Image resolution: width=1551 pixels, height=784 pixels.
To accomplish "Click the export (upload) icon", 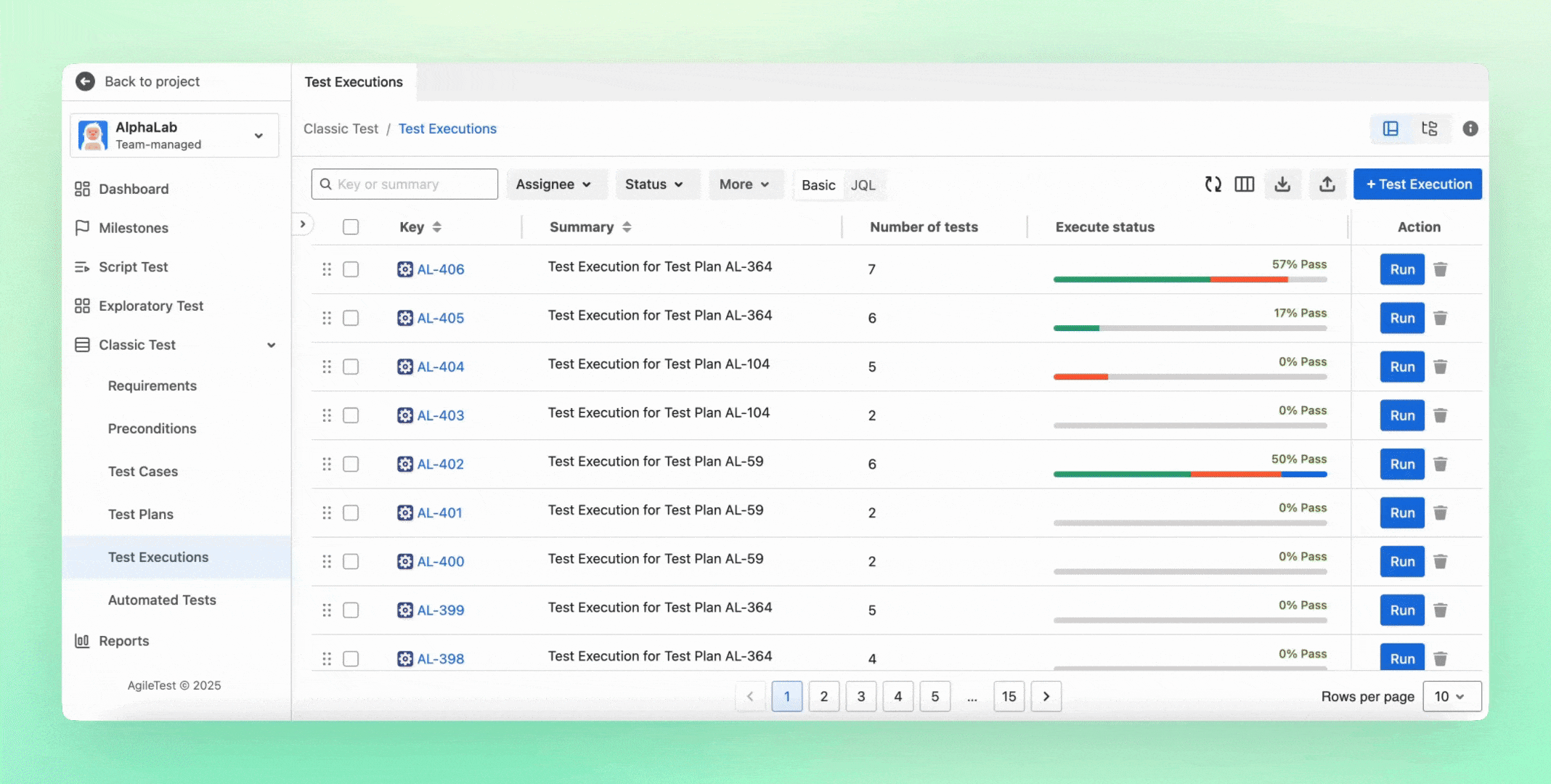I will pos(1327,184).
